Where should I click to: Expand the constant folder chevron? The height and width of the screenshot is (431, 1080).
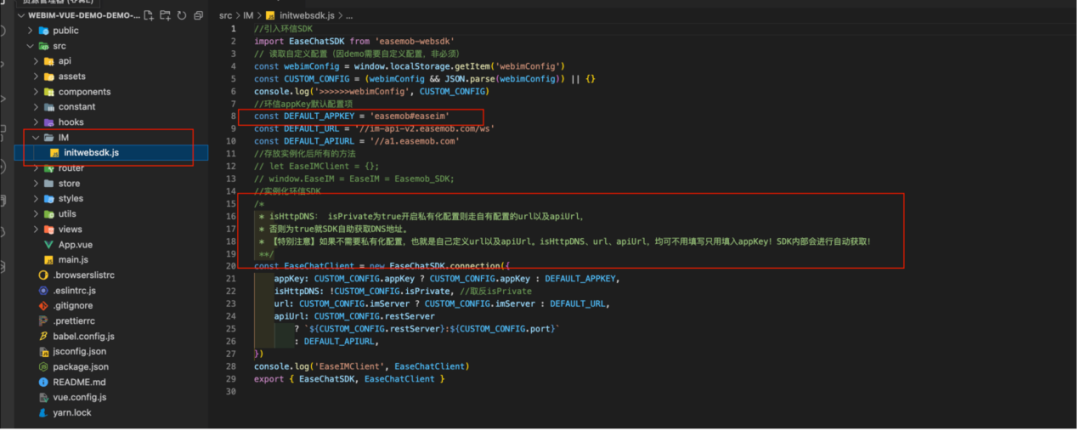[37, 107]
